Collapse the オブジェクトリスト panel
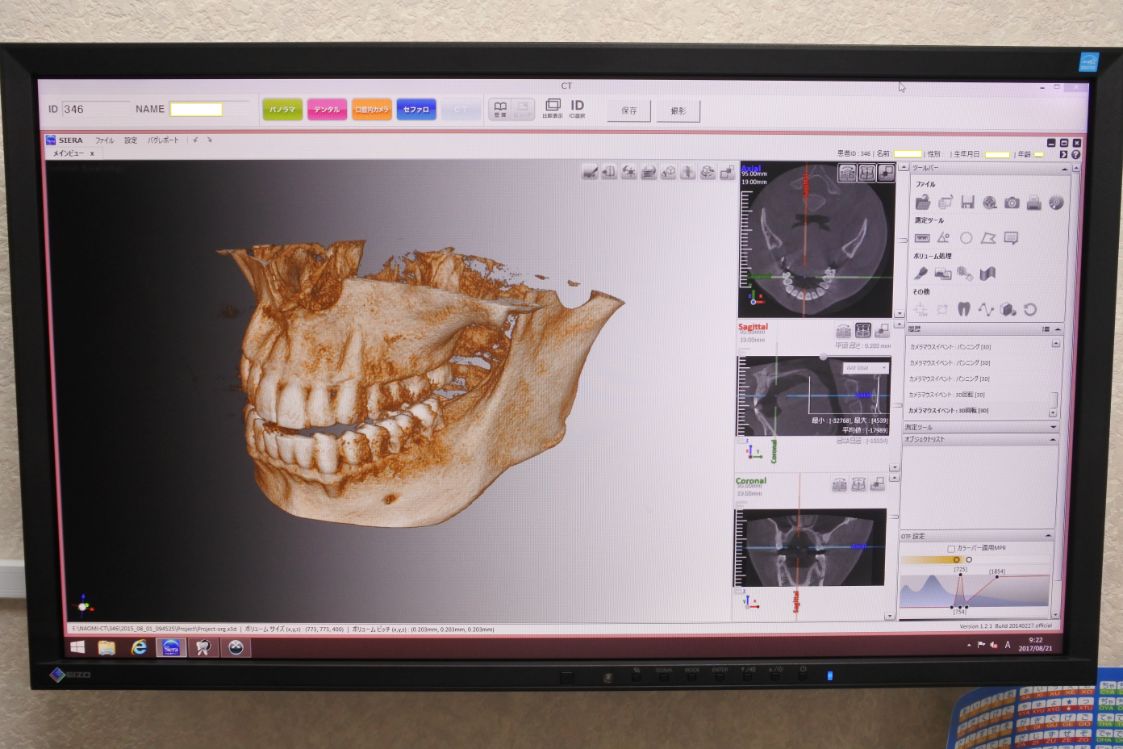 [x=1052, y=439]
